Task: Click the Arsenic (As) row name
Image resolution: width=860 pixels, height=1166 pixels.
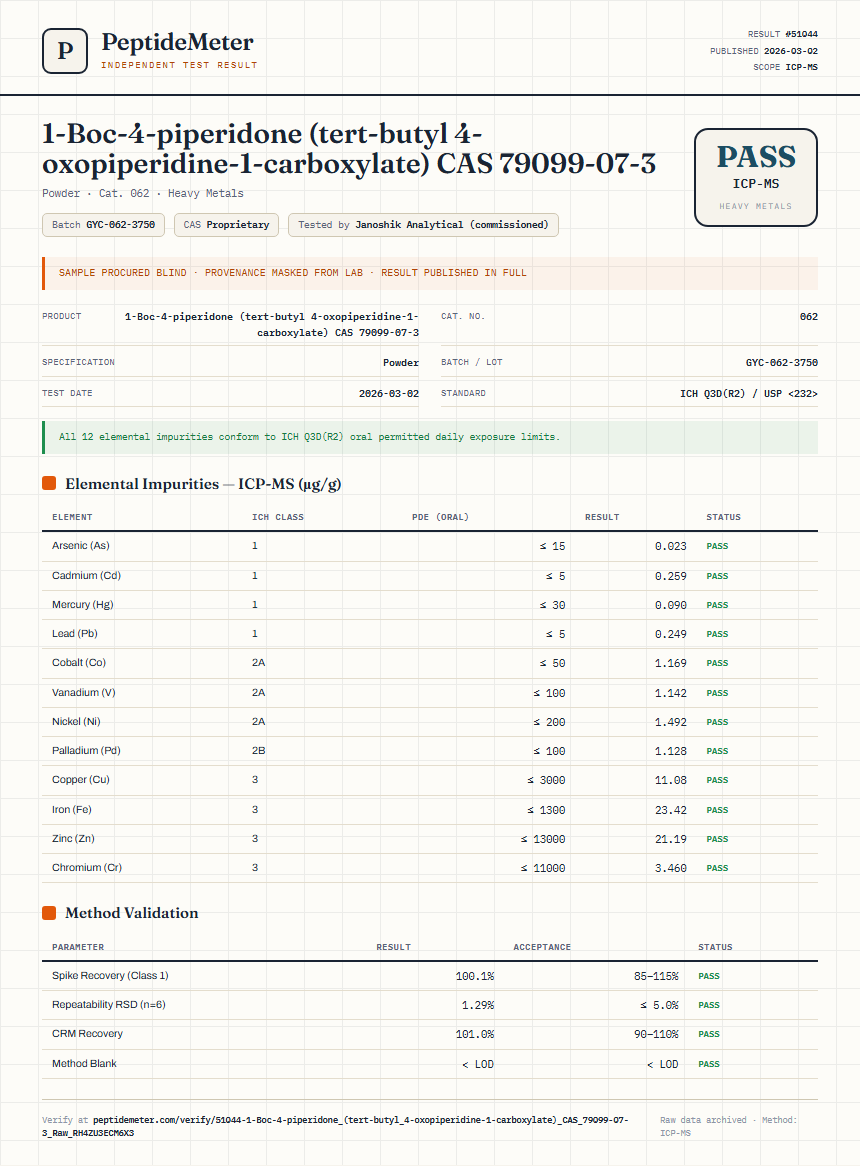Action: [81, 546]
